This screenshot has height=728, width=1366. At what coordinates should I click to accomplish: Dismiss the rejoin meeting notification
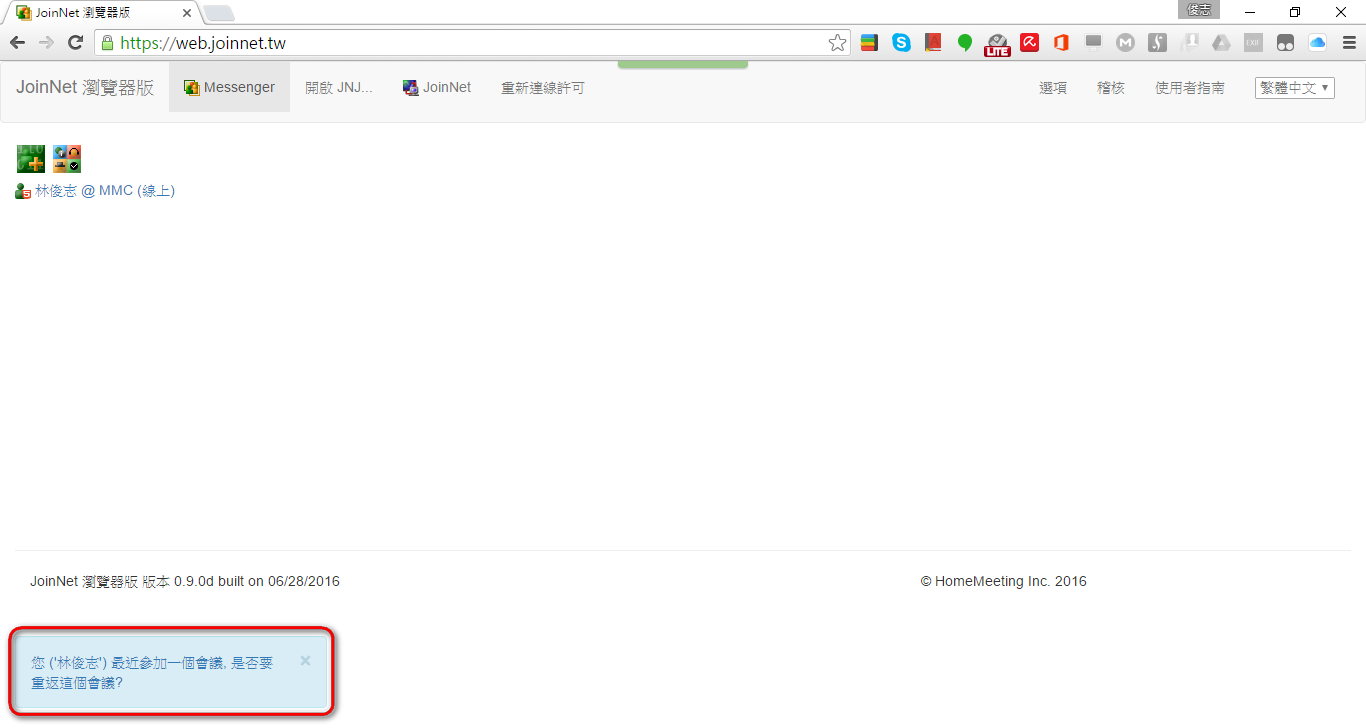pyautogui.click(x=305, y=660)
